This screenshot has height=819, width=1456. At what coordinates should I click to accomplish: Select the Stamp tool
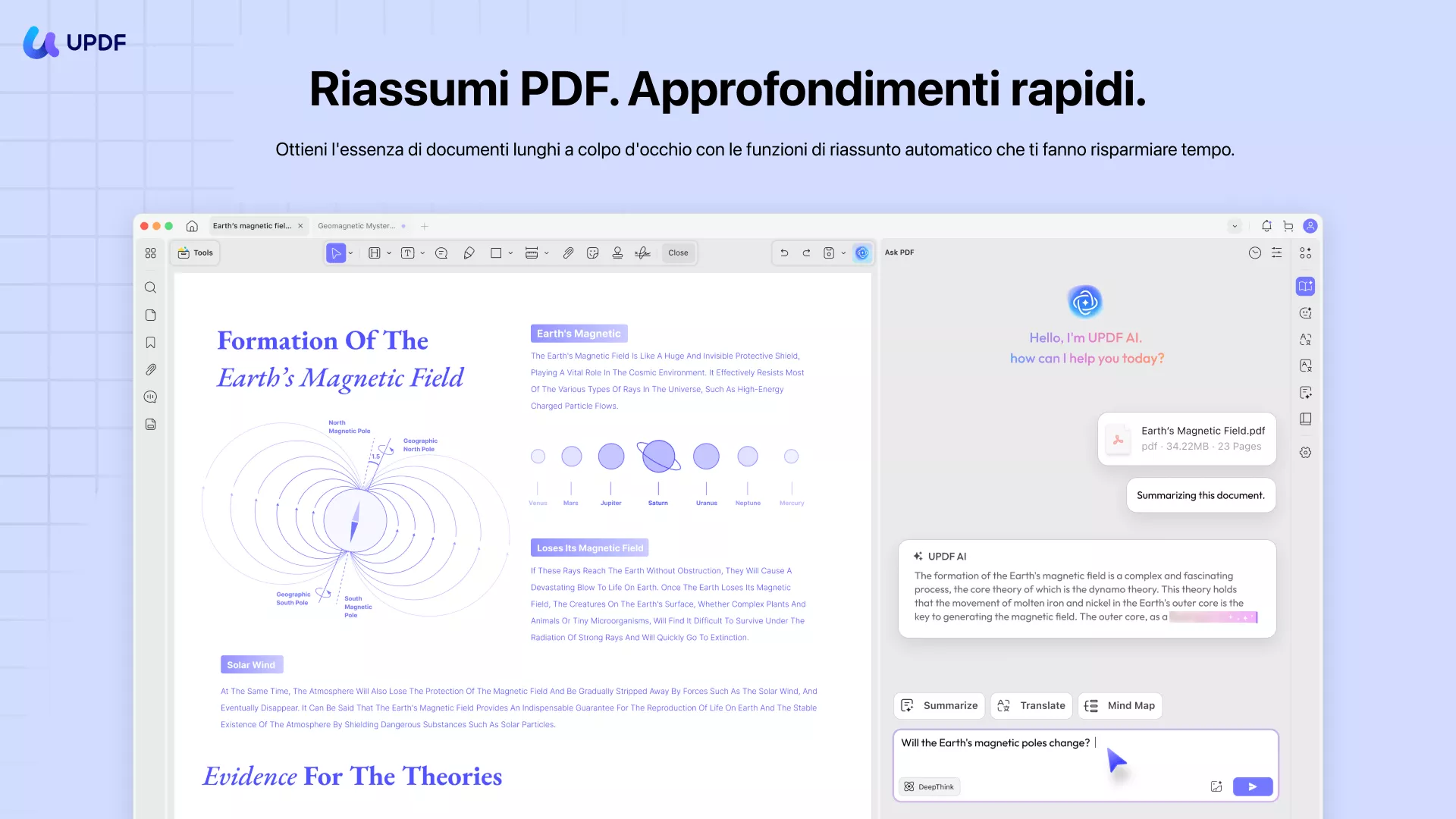[x=617, y=253]
